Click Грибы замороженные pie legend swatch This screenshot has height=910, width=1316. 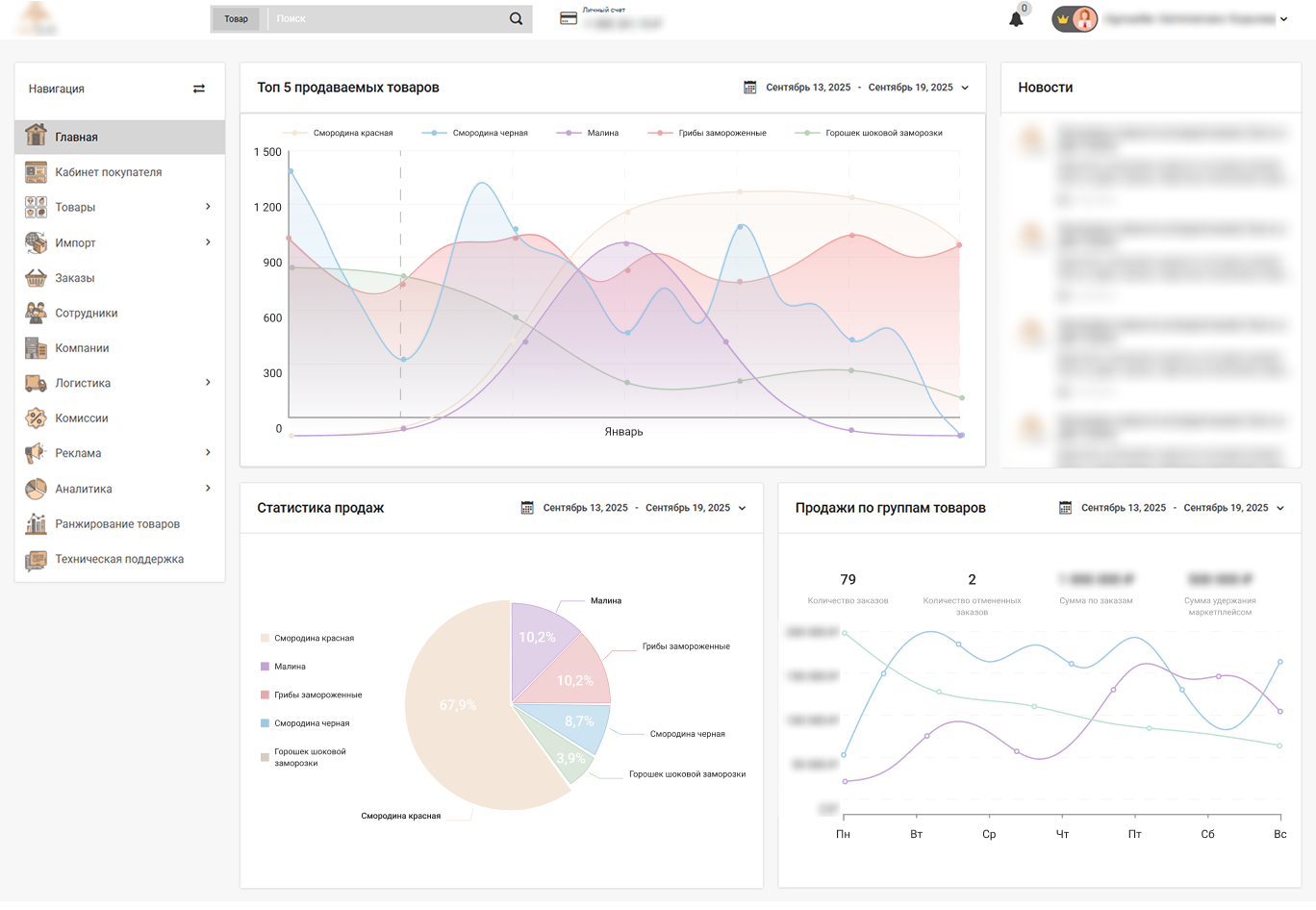265,695
